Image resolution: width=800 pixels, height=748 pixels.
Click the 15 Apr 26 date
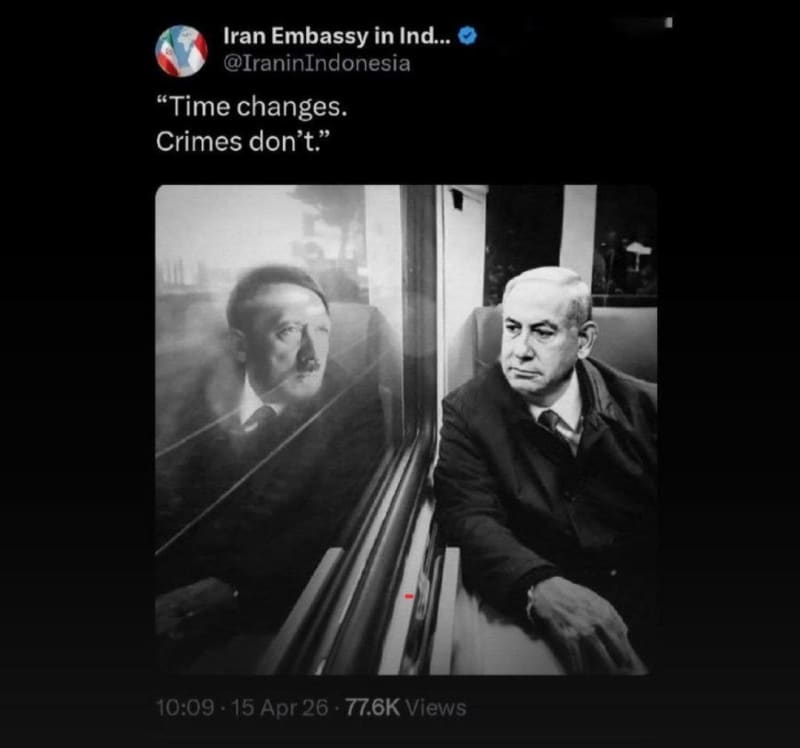280,708
